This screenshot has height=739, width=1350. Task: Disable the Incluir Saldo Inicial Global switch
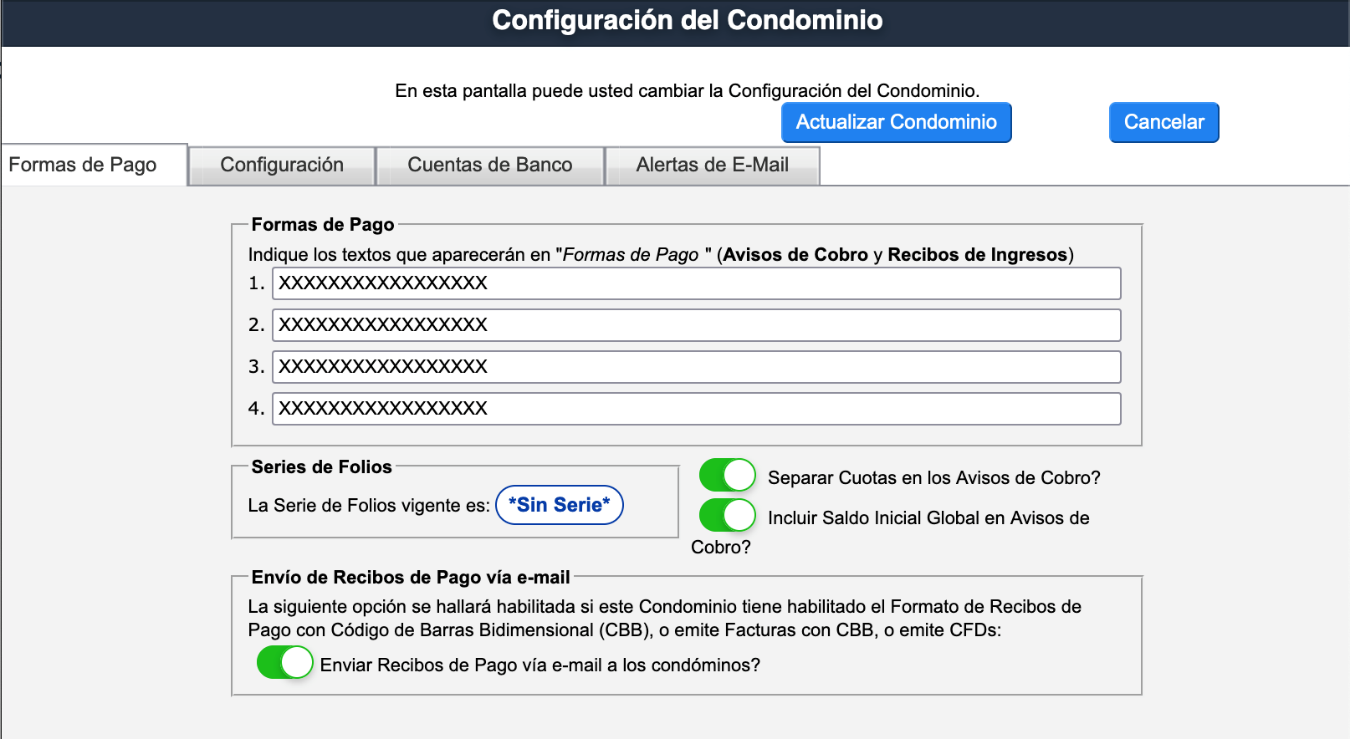click(x=727, y=515)
